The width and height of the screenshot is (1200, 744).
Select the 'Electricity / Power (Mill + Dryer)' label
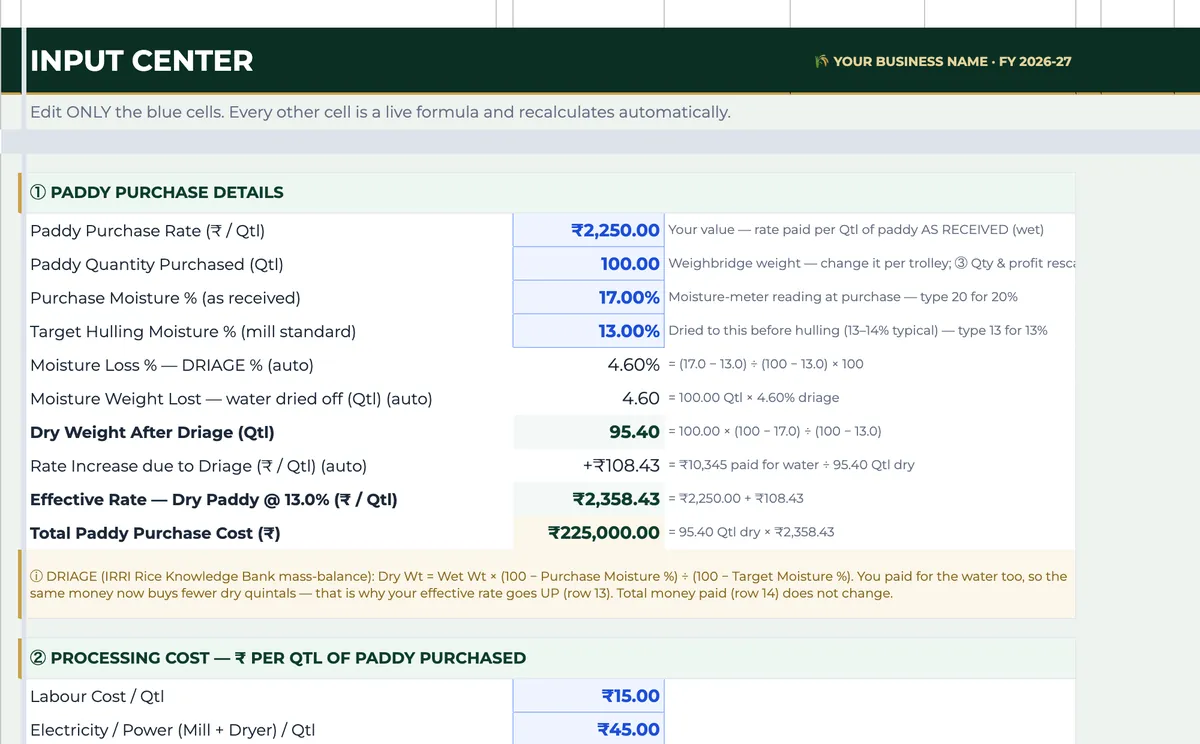[x=173, y=730]
